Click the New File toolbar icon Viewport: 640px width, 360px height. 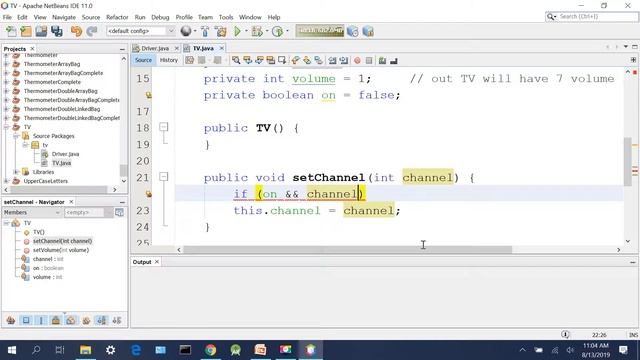pyautogui.click(x=11, y=31)
